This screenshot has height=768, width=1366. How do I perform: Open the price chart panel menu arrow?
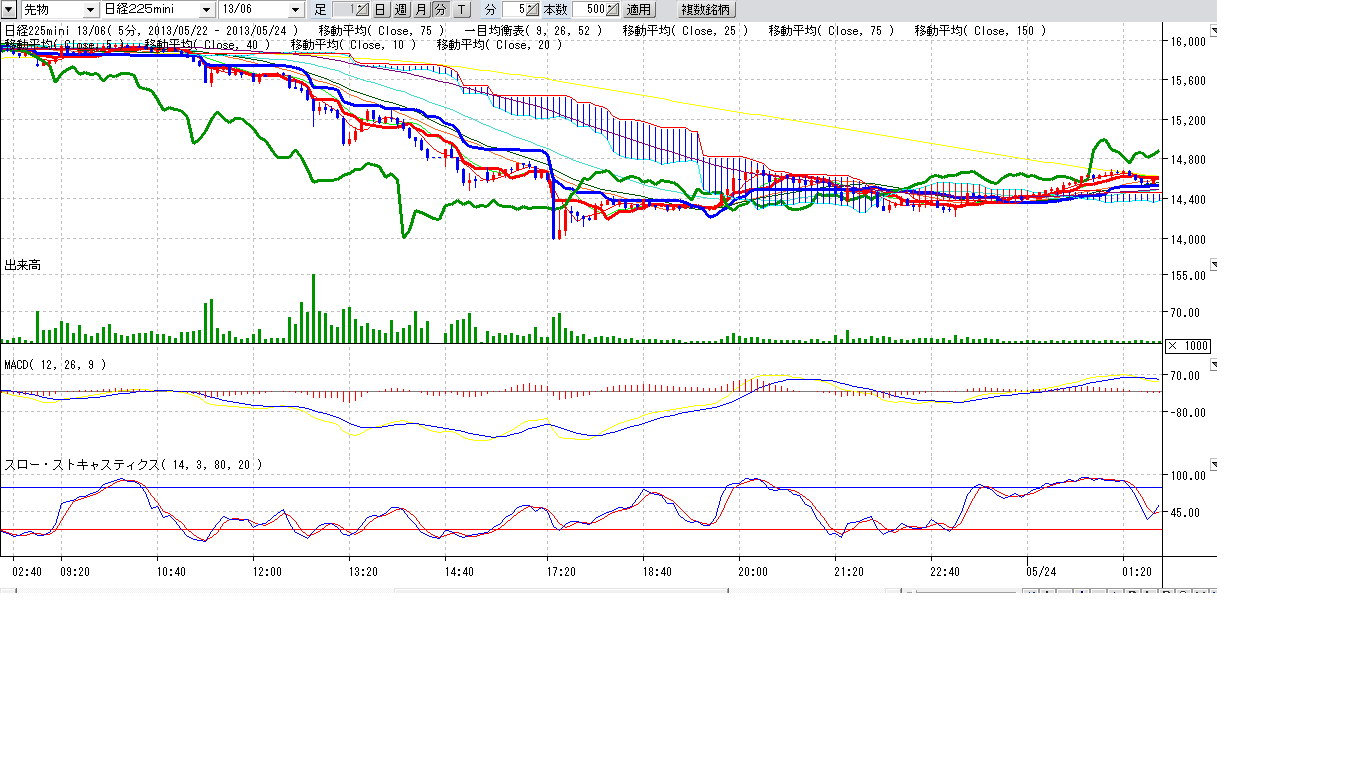[x=1215, y=32]
